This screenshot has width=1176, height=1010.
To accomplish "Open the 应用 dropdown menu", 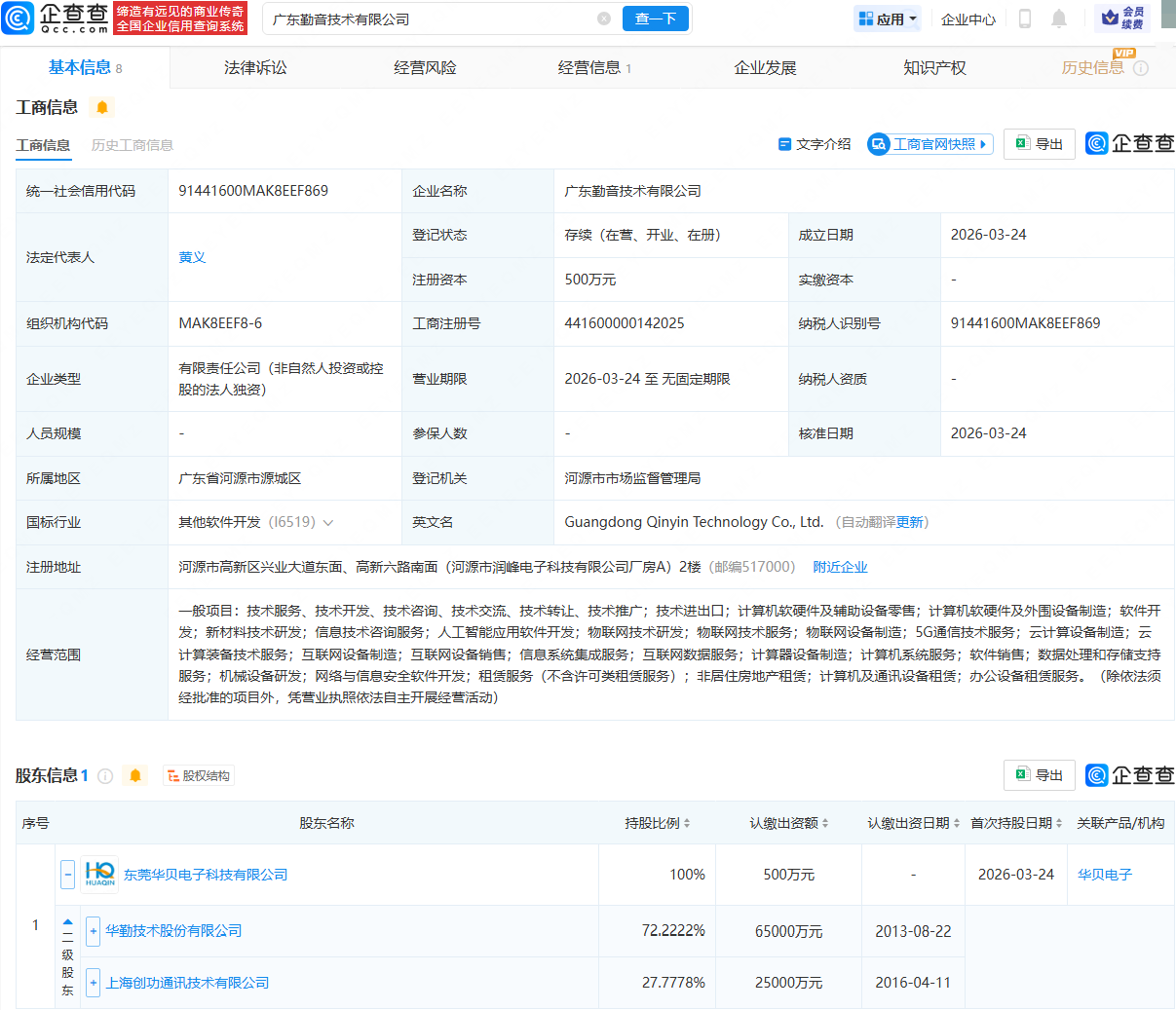I will (x=888, y=19).
